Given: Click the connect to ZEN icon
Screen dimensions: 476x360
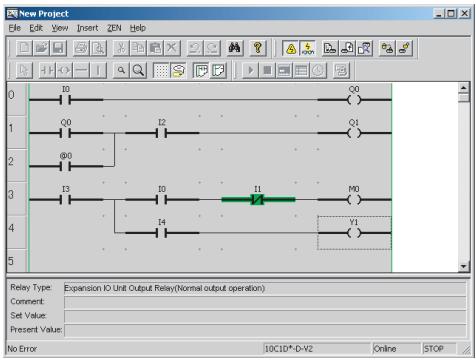Looking at the screenshot, I should 387,49.
